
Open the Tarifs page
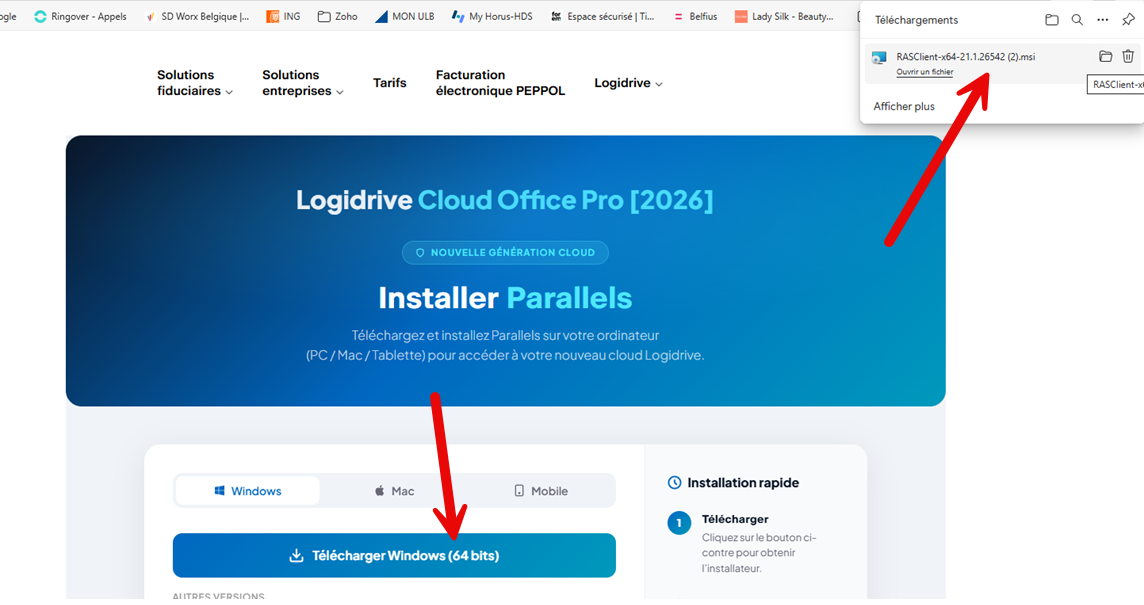[390, 83]
